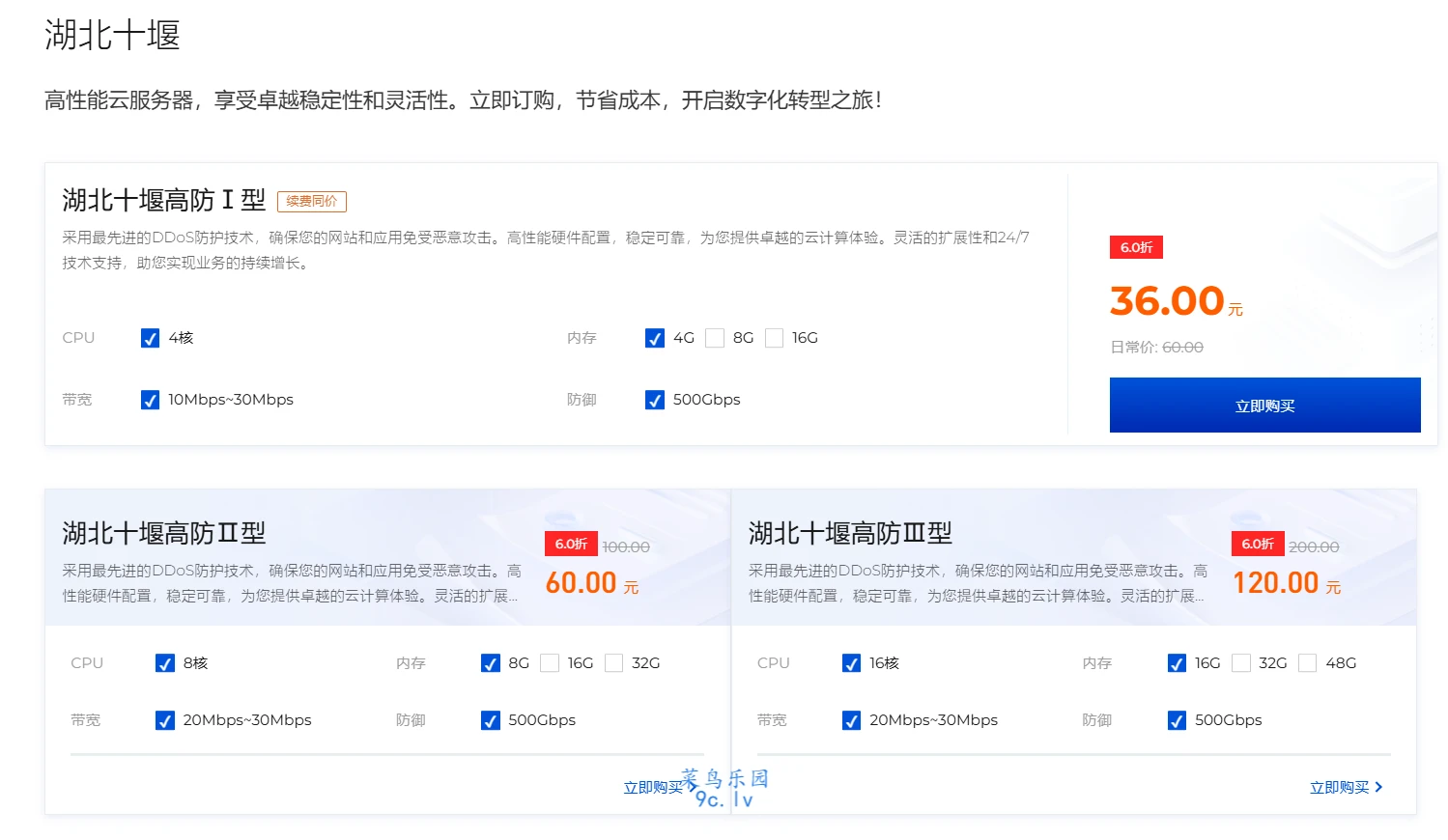The image size is (1448, 840).
Task: Check the 32G memory box in 高防Ⅱ型
Action: (x=613, y=663)
